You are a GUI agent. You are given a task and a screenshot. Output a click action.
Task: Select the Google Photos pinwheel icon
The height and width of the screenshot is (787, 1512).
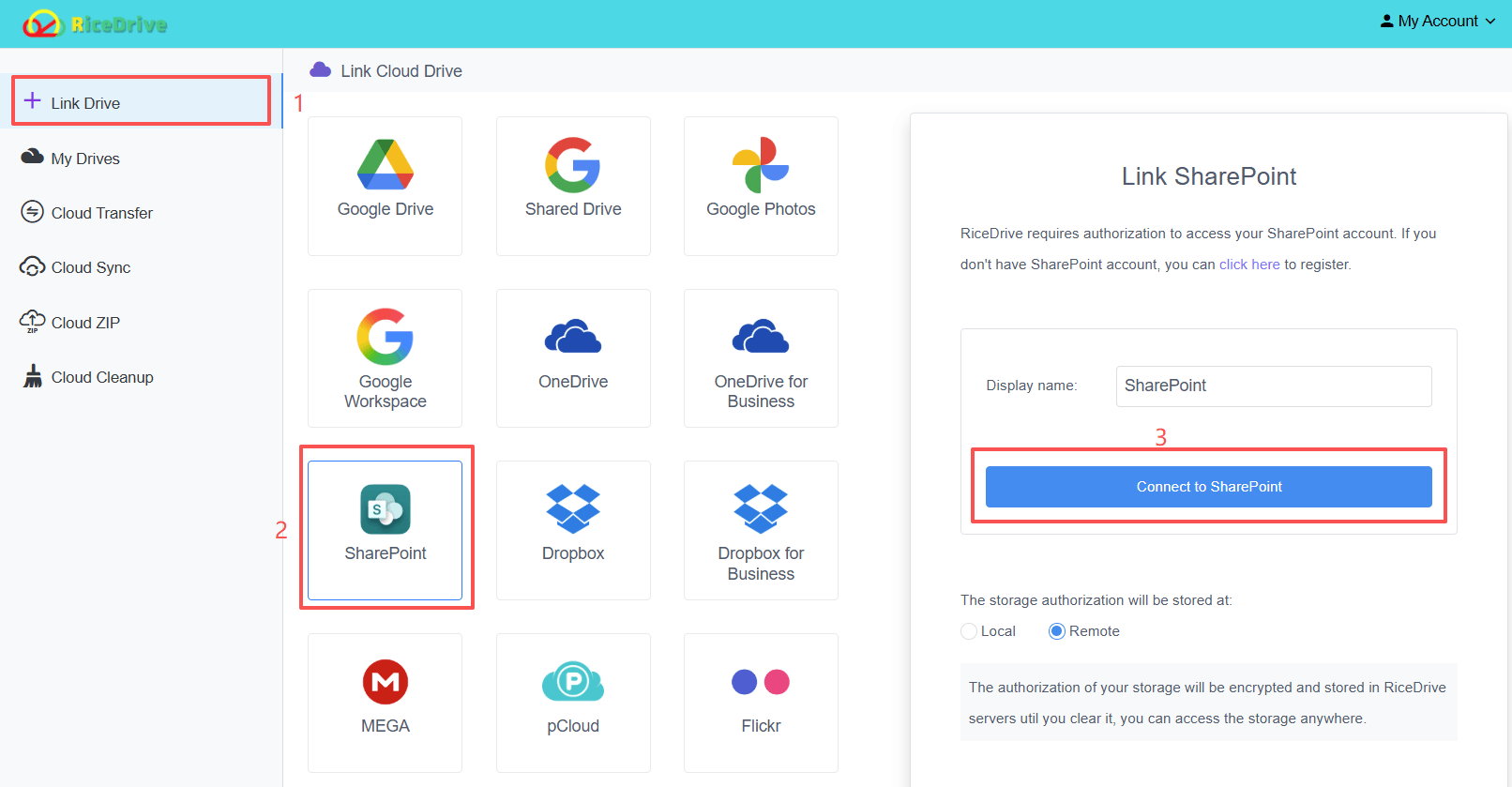[761, 165]
